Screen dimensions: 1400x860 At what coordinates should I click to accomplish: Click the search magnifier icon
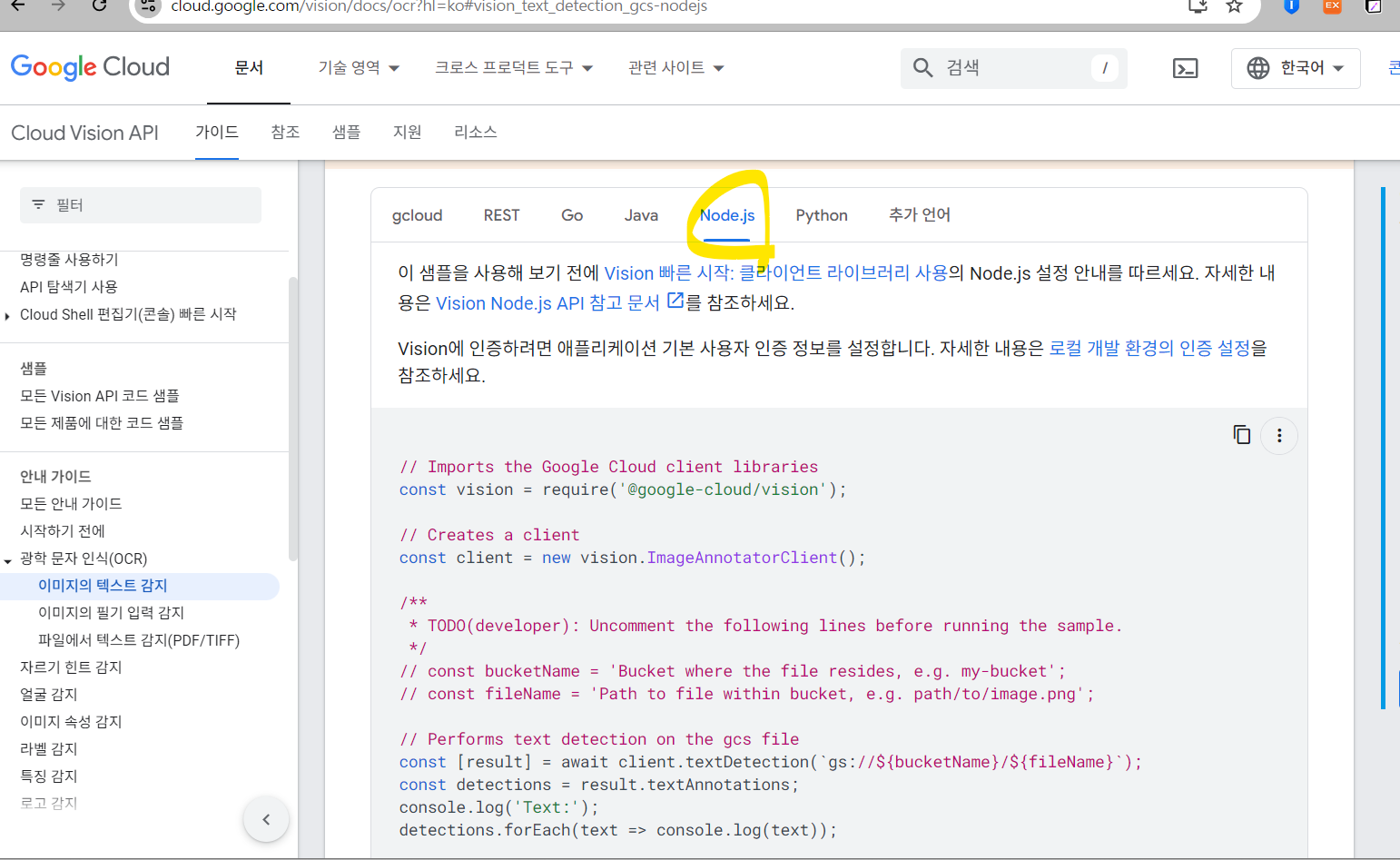(922, 68)
